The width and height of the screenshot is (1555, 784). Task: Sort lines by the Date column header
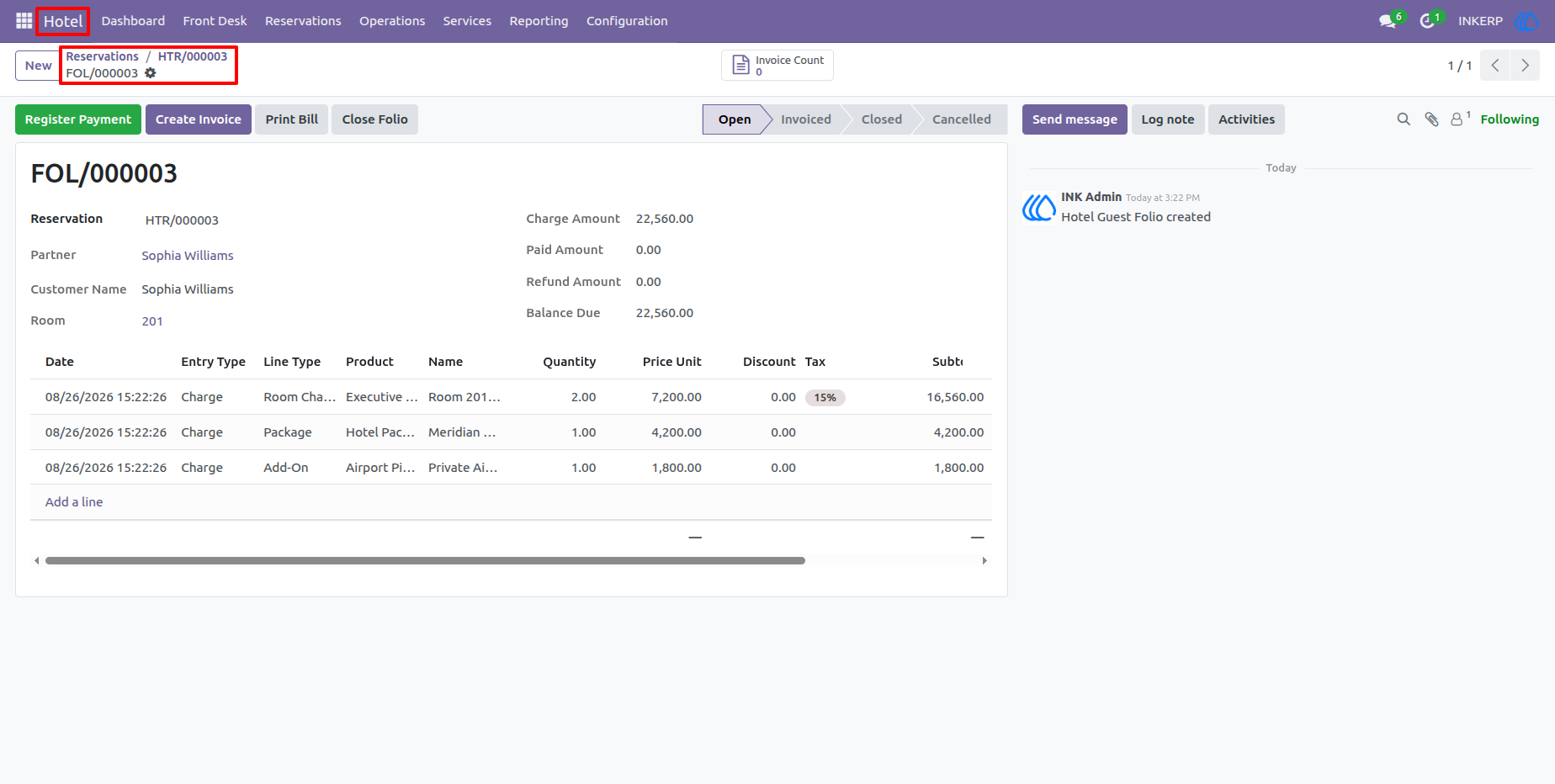point(60,362)
